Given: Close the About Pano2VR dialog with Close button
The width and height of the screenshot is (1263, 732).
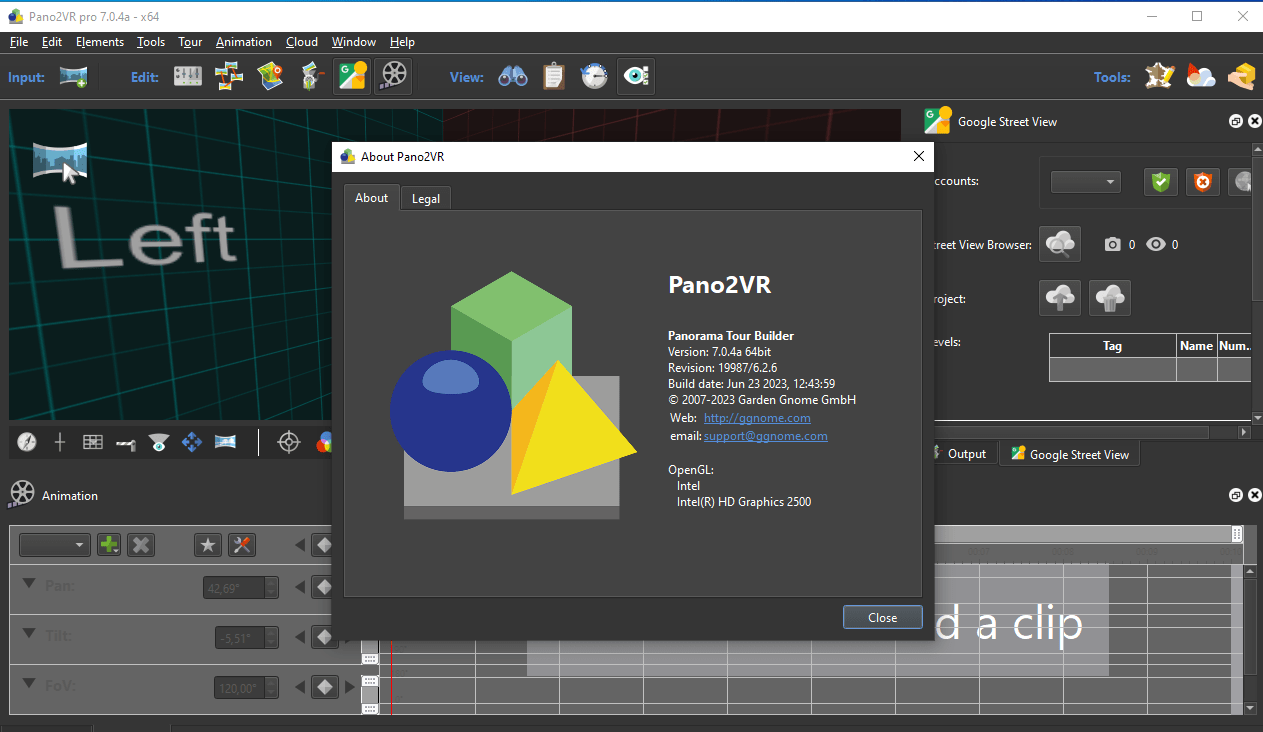Looking at the screenshot, I should (883, 617).
